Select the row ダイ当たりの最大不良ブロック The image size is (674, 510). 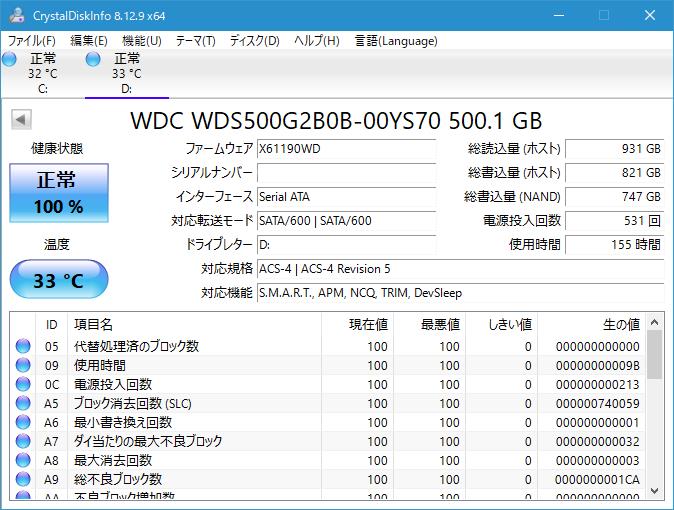point(328,441)
